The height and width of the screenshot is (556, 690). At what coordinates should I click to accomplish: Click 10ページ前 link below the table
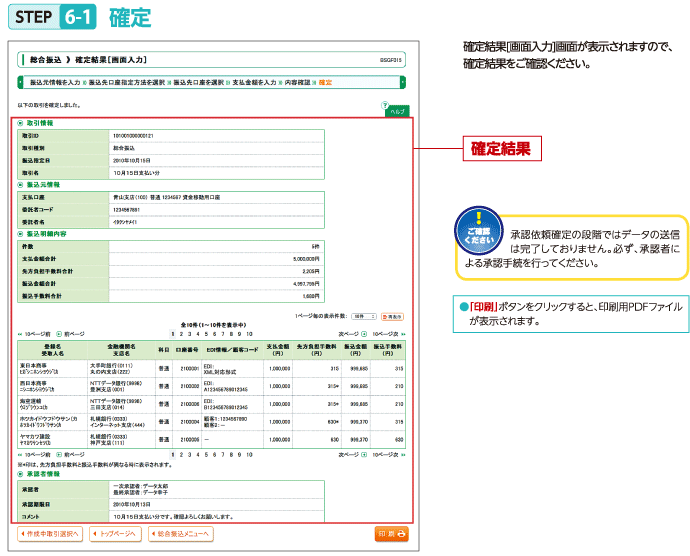(34, 455)
